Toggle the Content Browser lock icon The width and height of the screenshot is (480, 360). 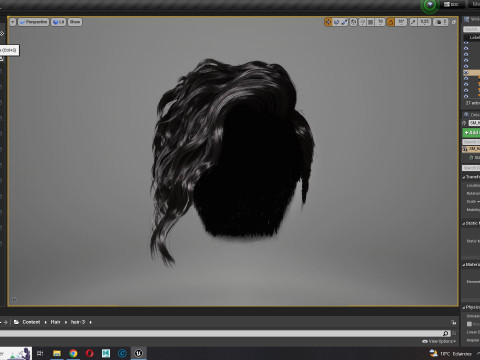pos(453,322)
